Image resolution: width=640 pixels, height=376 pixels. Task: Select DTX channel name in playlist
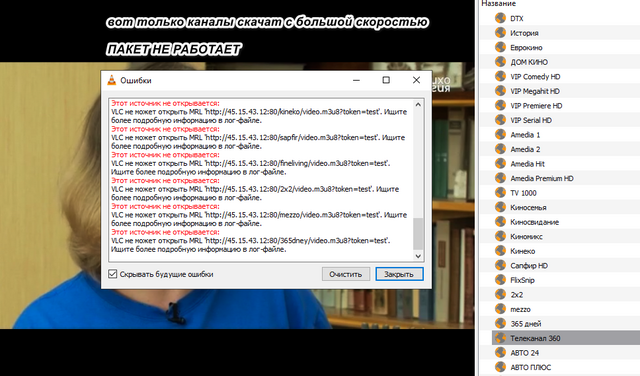click(x=517, y=18)
